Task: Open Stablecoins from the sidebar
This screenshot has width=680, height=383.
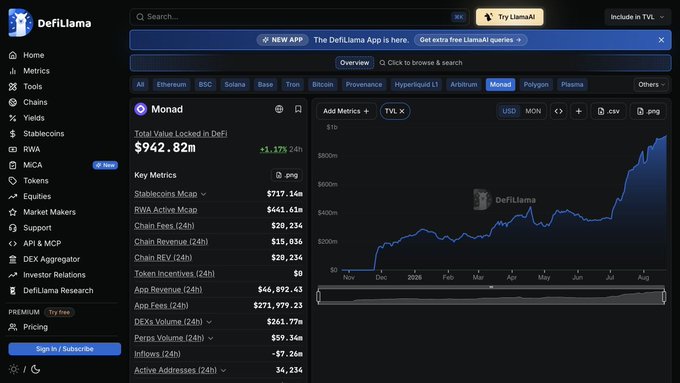Action: coord(43,133)
